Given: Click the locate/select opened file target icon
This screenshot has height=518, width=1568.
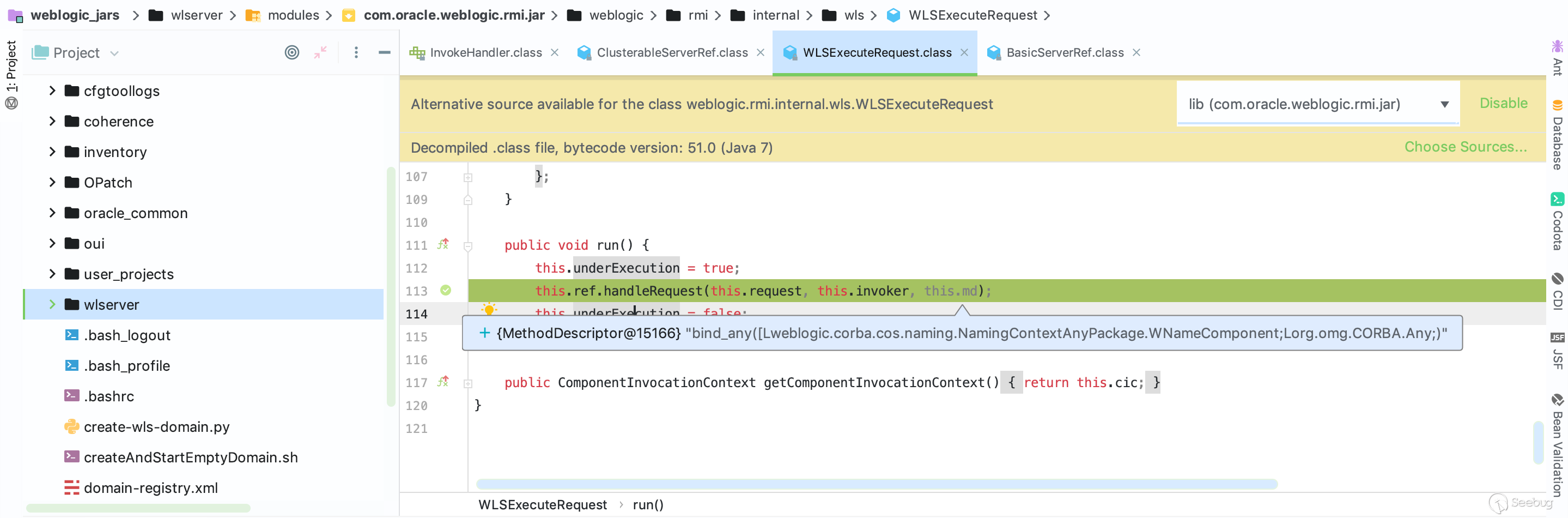Looking at the screenshot, I should [291, 52].
